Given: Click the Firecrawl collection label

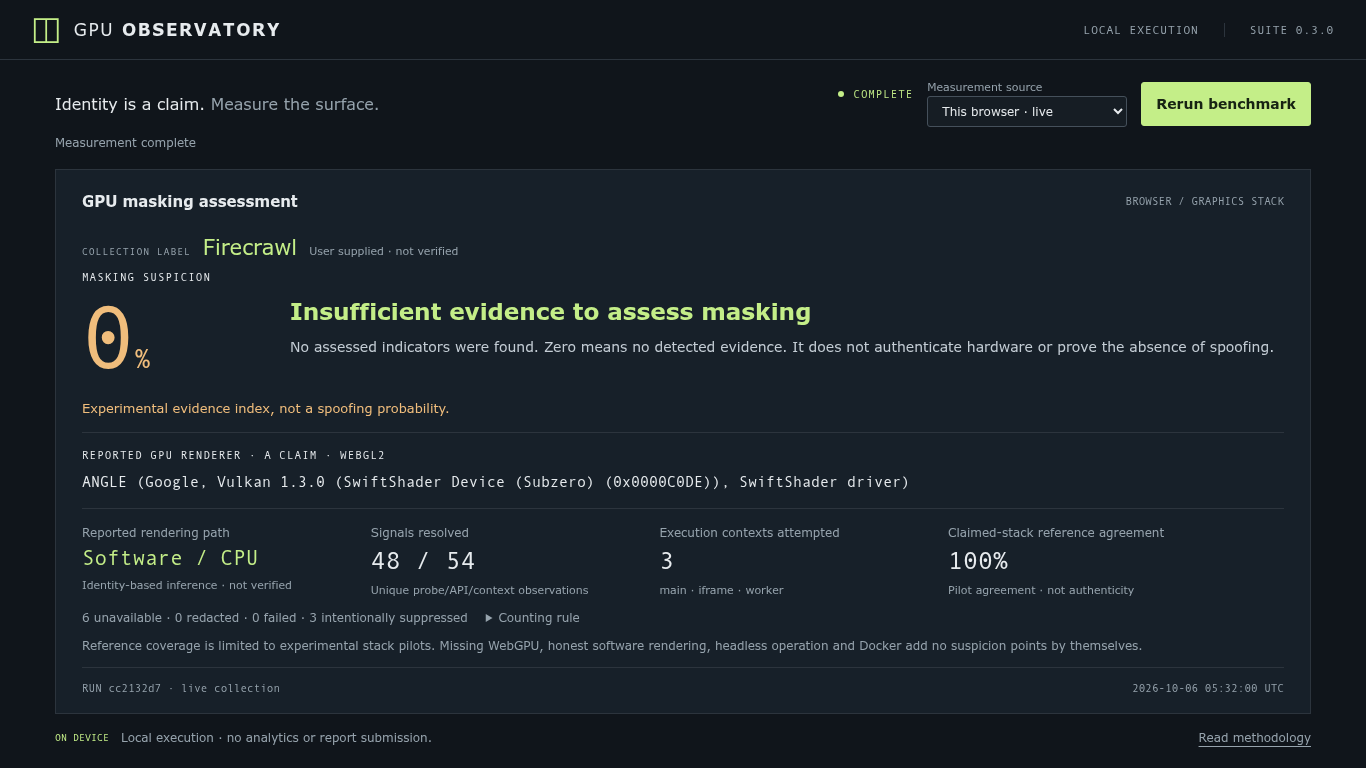Looking at the screenshot, I should click(x=250, y=247).
